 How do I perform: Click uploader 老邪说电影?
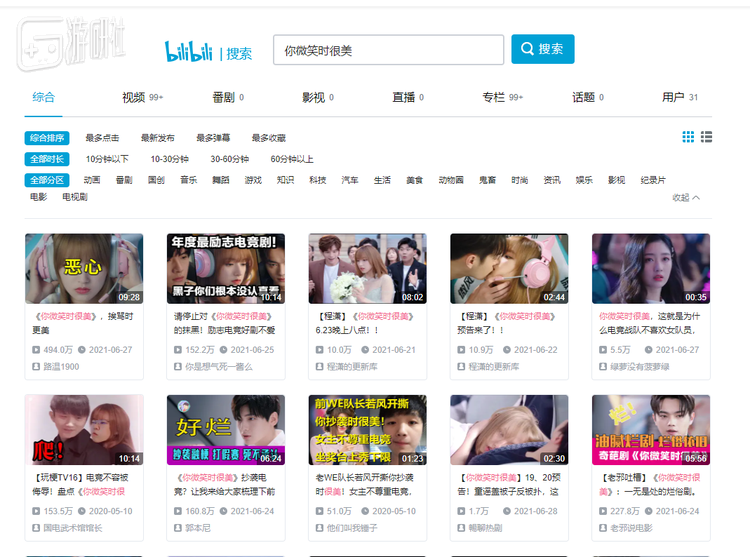tap(633, 528)
